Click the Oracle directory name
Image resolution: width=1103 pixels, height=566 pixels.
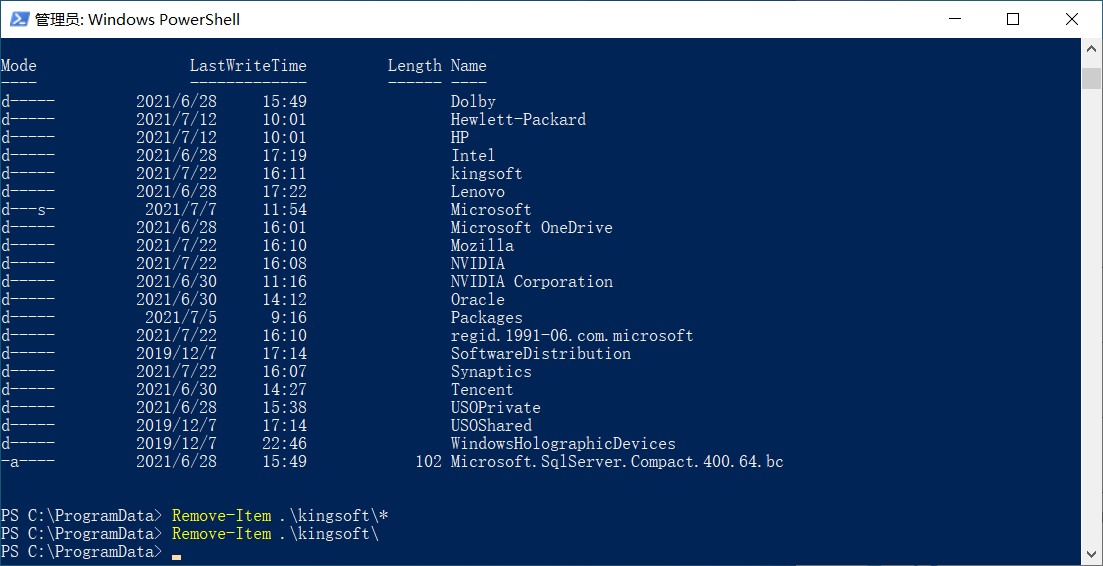pos(478,300)
